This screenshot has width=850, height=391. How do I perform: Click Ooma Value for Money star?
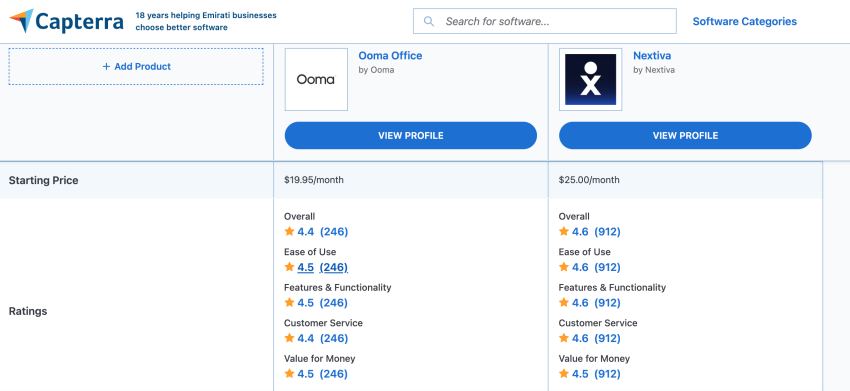pos(289,374)
